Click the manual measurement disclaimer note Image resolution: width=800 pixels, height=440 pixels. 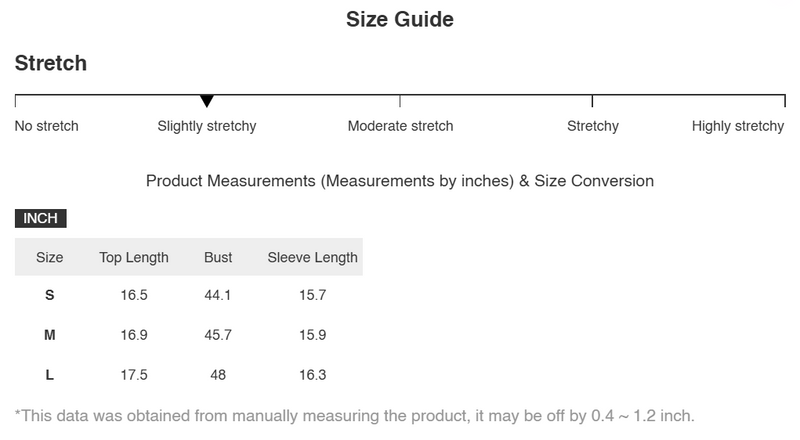click(355, 416)
